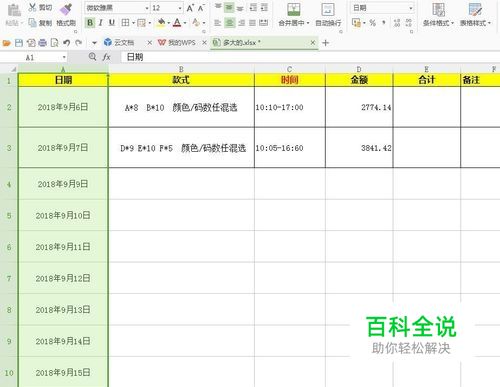Click the Name Box showing A1
Viewport: 500px width, 387px height.
pyautogui.click(x=33, y=57)
